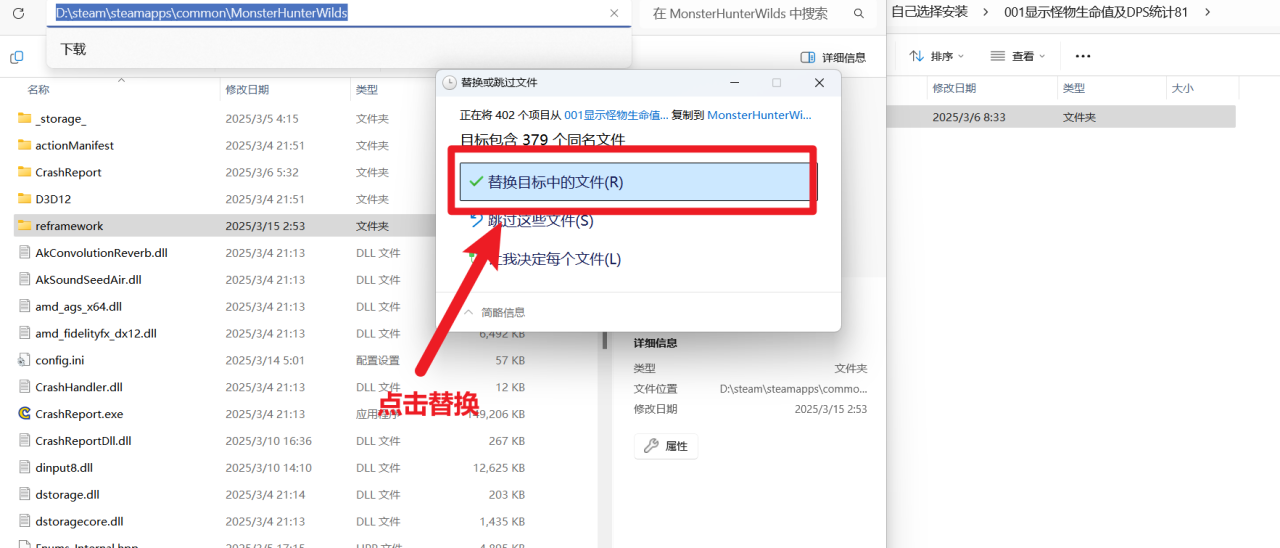Click the D3D12 folder icon
The height and width of the screenshot is (548, 1280).
pos(25,199)
